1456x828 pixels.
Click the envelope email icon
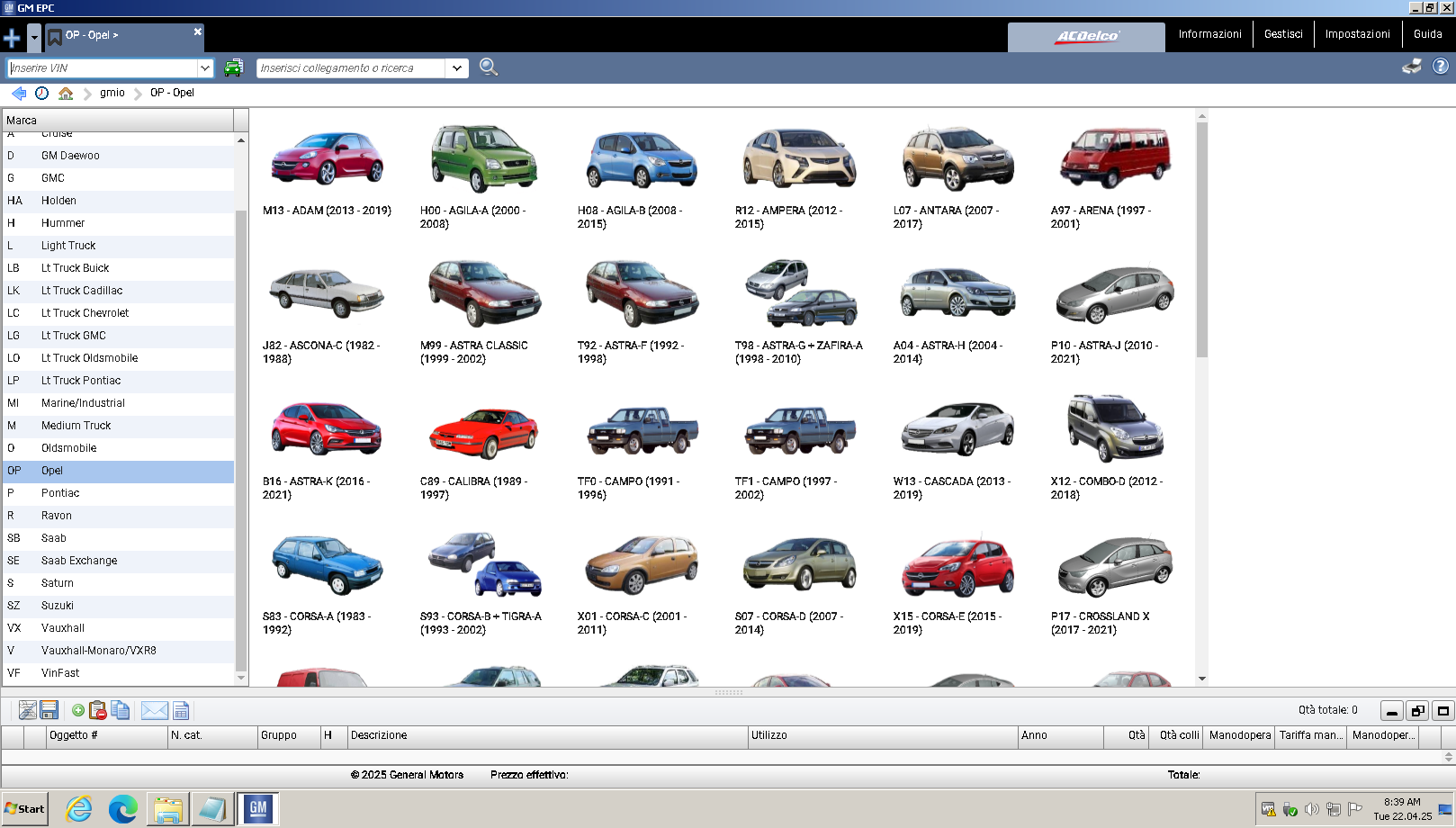(x=155, y=710)
